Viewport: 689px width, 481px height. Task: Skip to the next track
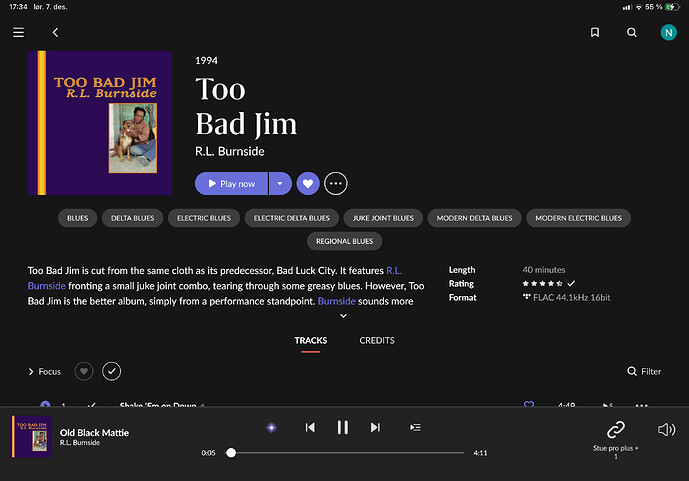tap(375, 427)
